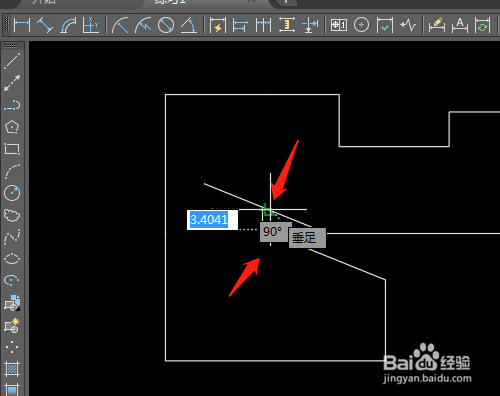Click the Inspection dimension tool with checkmark
The width and height of the screenshot is (500, 396).
tap(384, 25)
